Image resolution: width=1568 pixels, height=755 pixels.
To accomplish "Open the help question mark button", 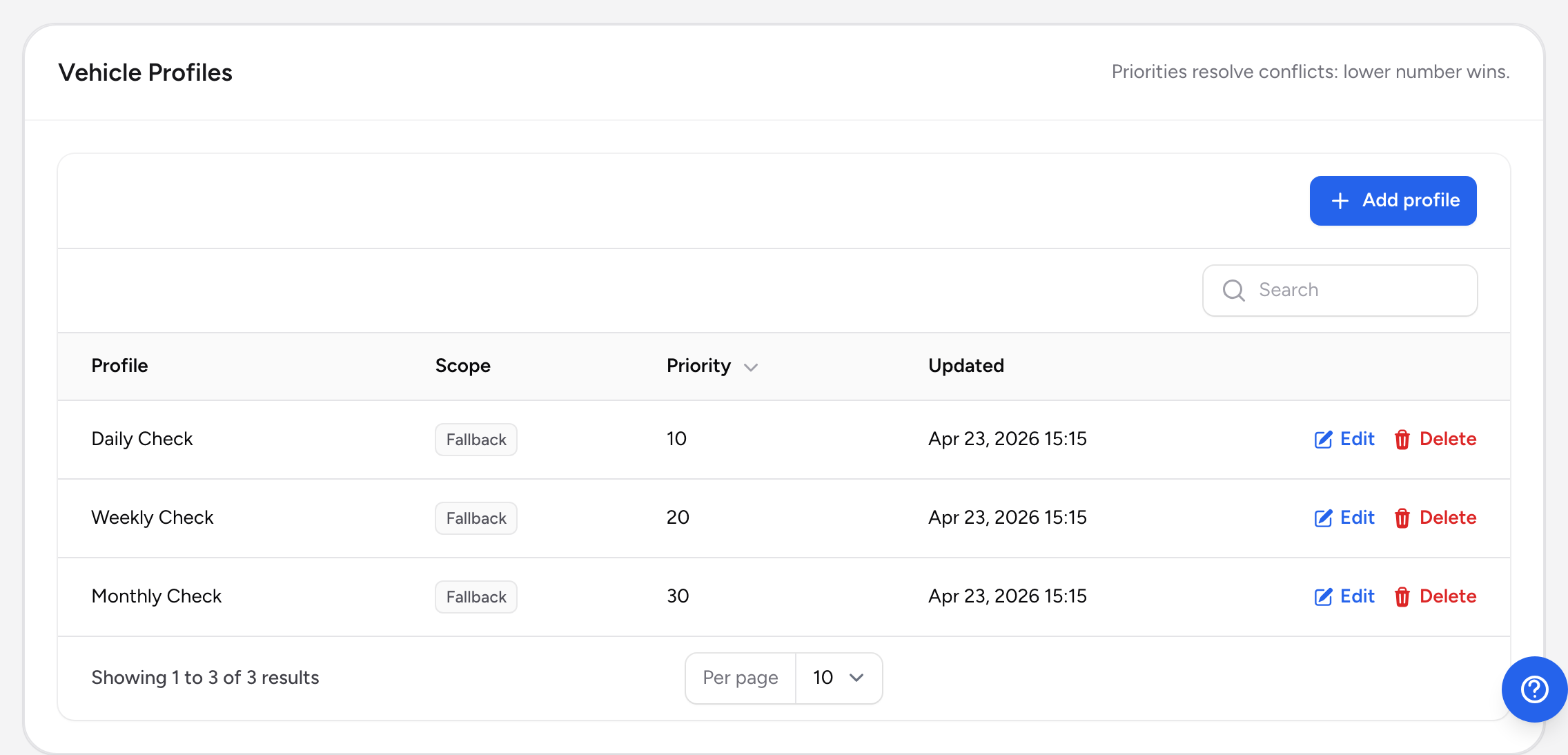I will point(1534,689).
